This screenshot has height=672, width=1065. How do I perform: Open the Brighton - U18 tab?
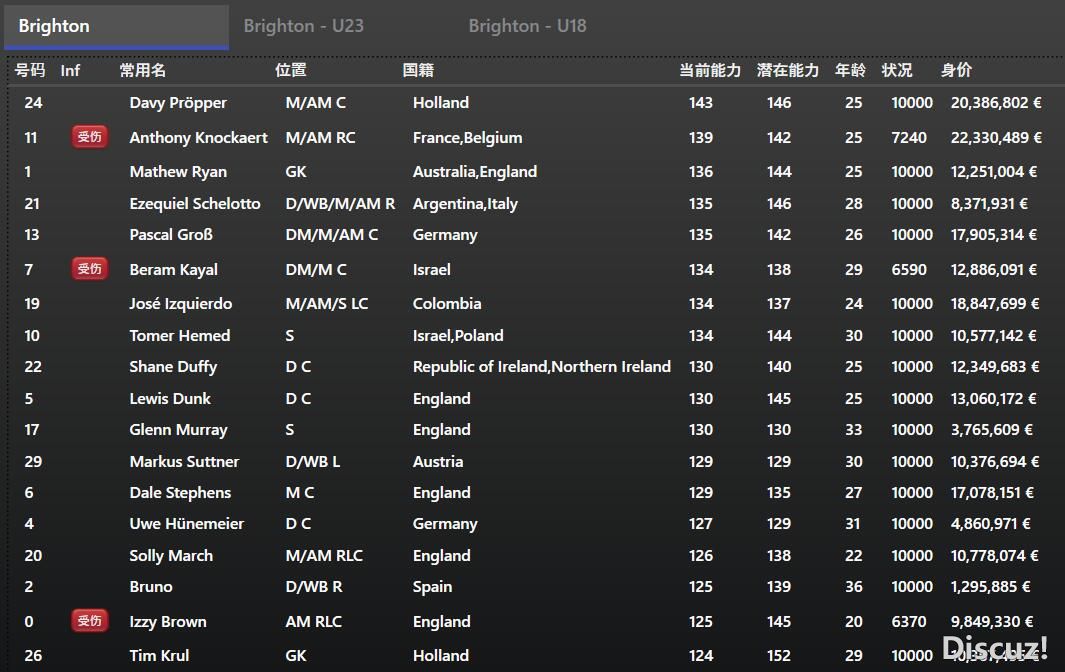(527, 26)
